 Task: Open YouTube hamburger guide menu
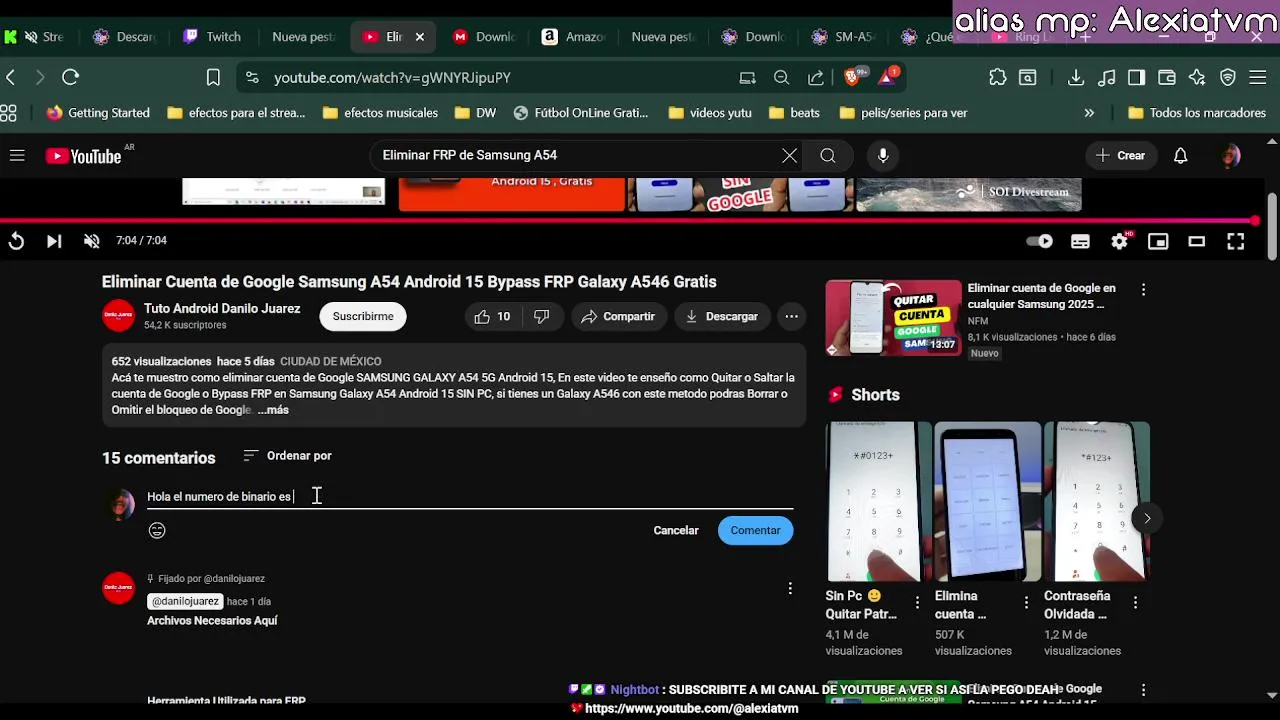click(x=17, y=155)
